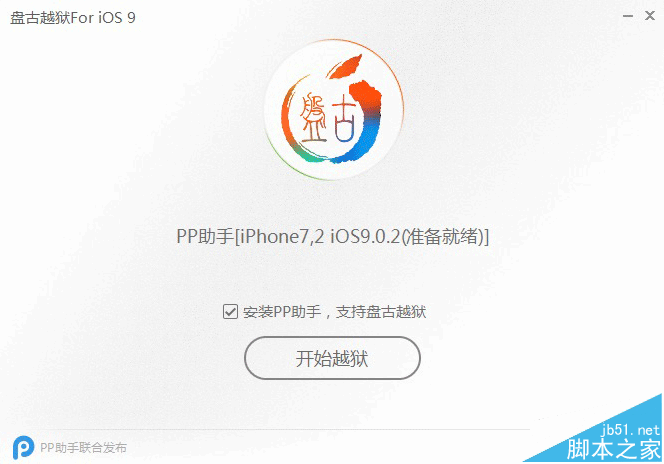Click the orange leaf atop the Pangu logo
664x464 pixels.
347,66
